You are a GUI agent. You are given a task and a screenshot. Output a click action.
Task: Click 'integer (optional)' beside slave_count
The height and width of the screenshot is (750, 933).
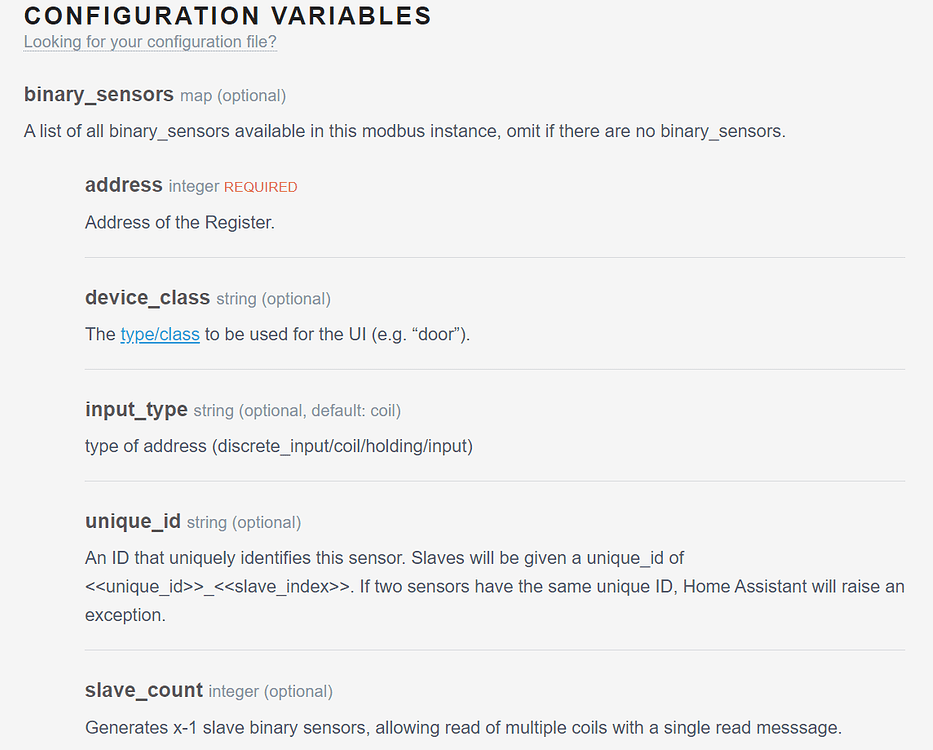pos(271,692)
